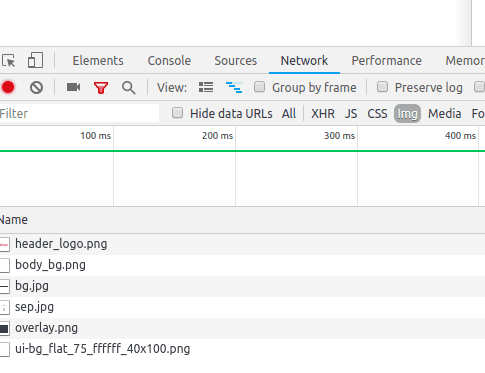
Task: Switch to the Console tab
Action: (169, 61)
